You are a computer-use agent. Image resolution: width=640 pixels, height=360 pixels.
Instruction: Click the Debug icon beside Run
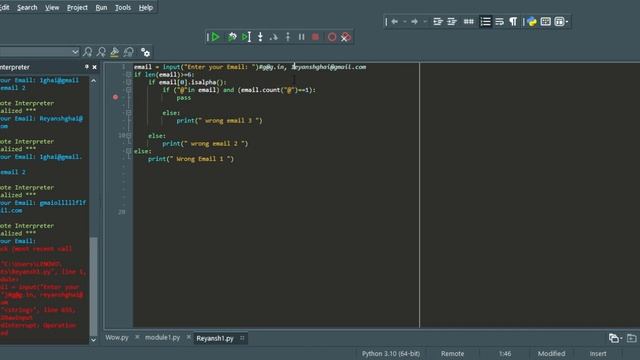[232, 37]
